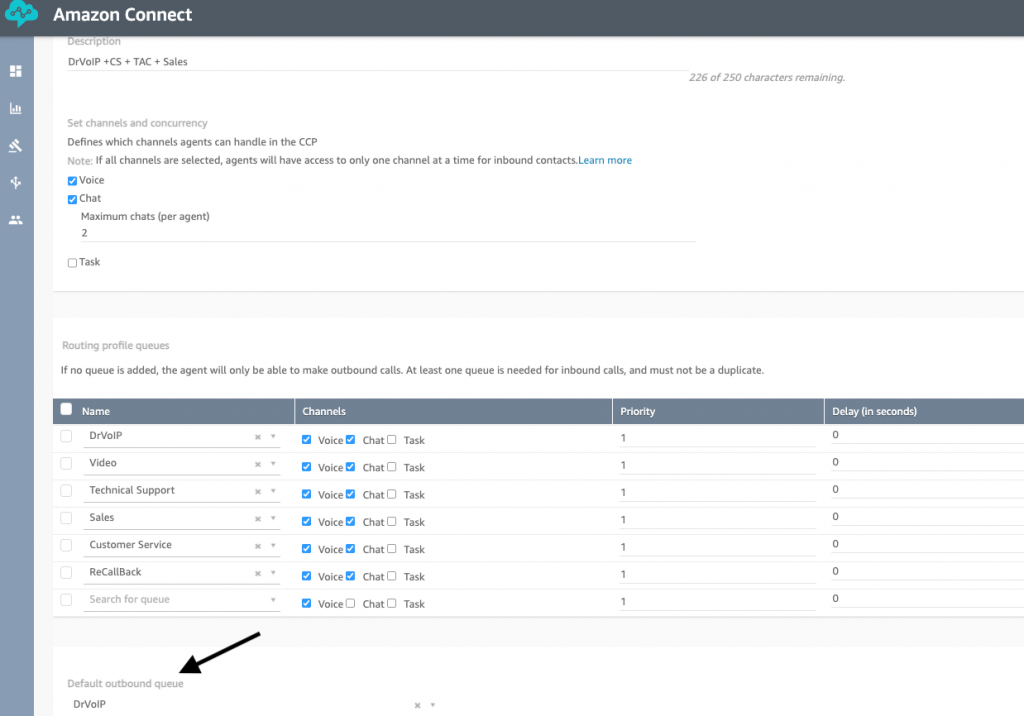Expand the Technical Support queue dropdown
Screen dimensions: 1024x716
tap(273, 491)
